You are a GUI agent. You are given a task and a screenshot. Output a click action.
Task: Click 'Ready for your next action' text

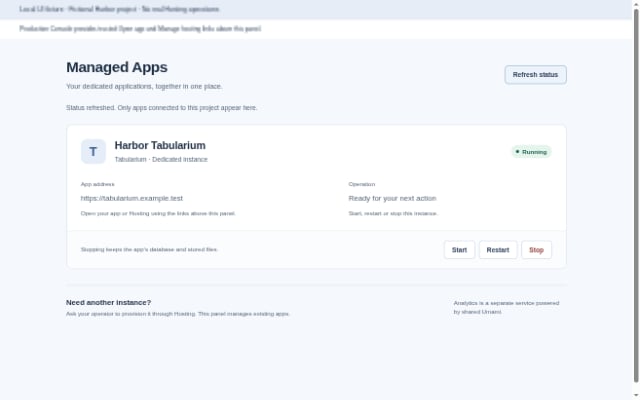click(x=392, y=198)
